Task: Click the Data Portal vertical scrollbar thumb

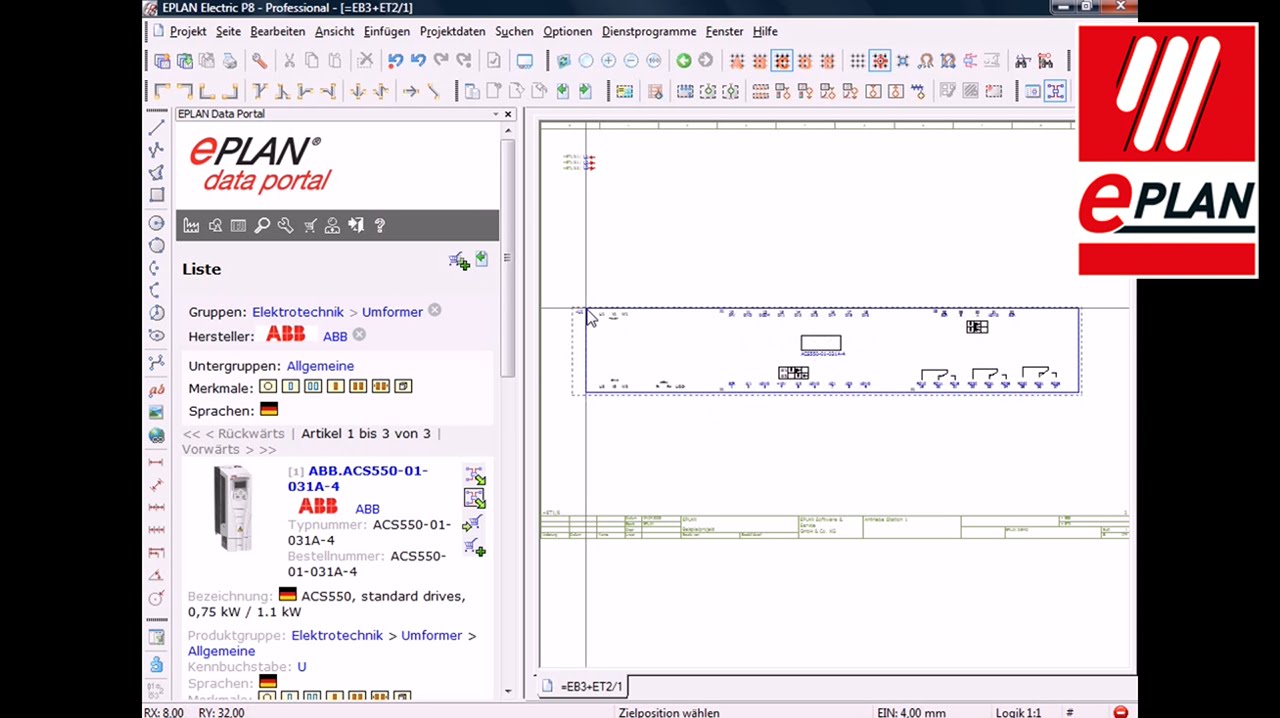Action: [507, 258]
